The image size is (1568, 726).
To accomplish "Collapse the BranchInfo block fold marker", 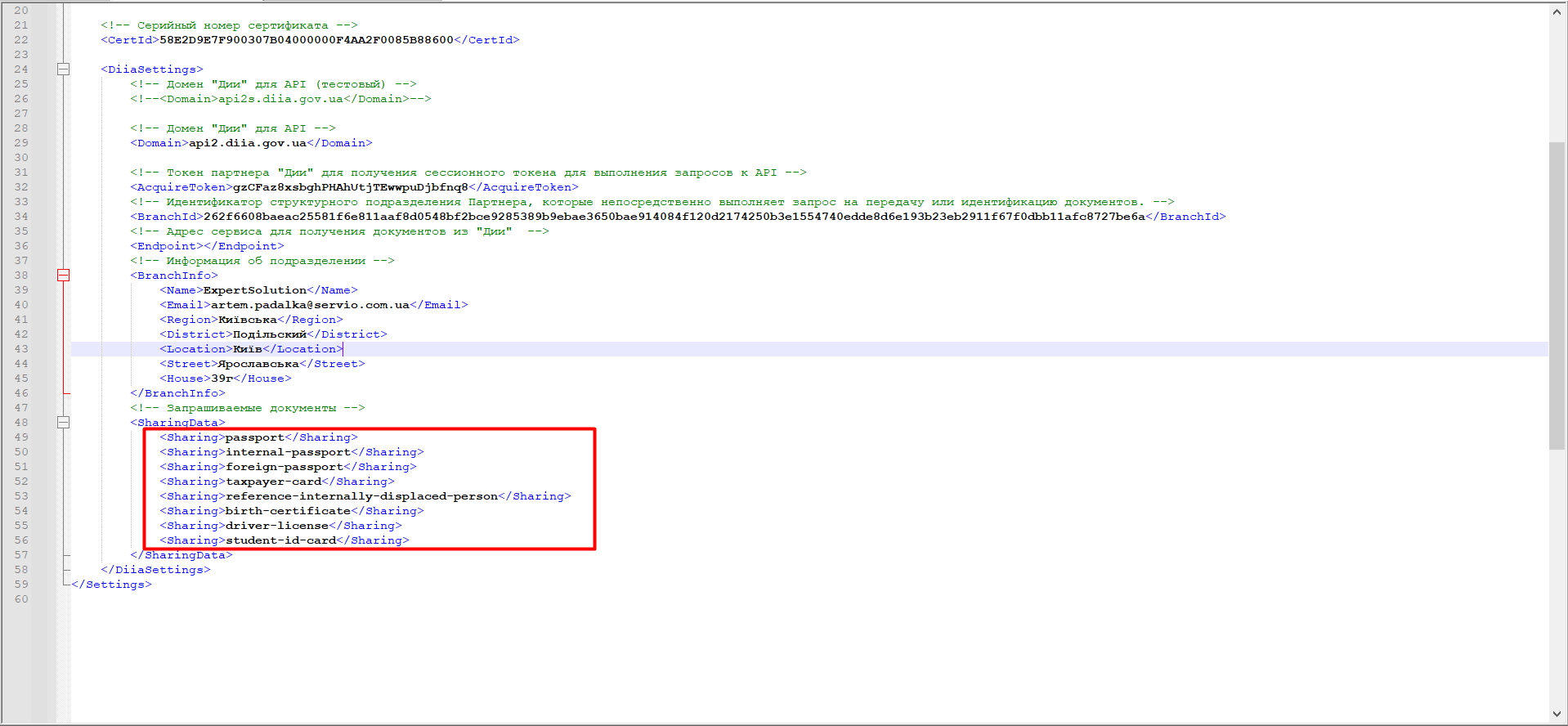I will point(63,276).
